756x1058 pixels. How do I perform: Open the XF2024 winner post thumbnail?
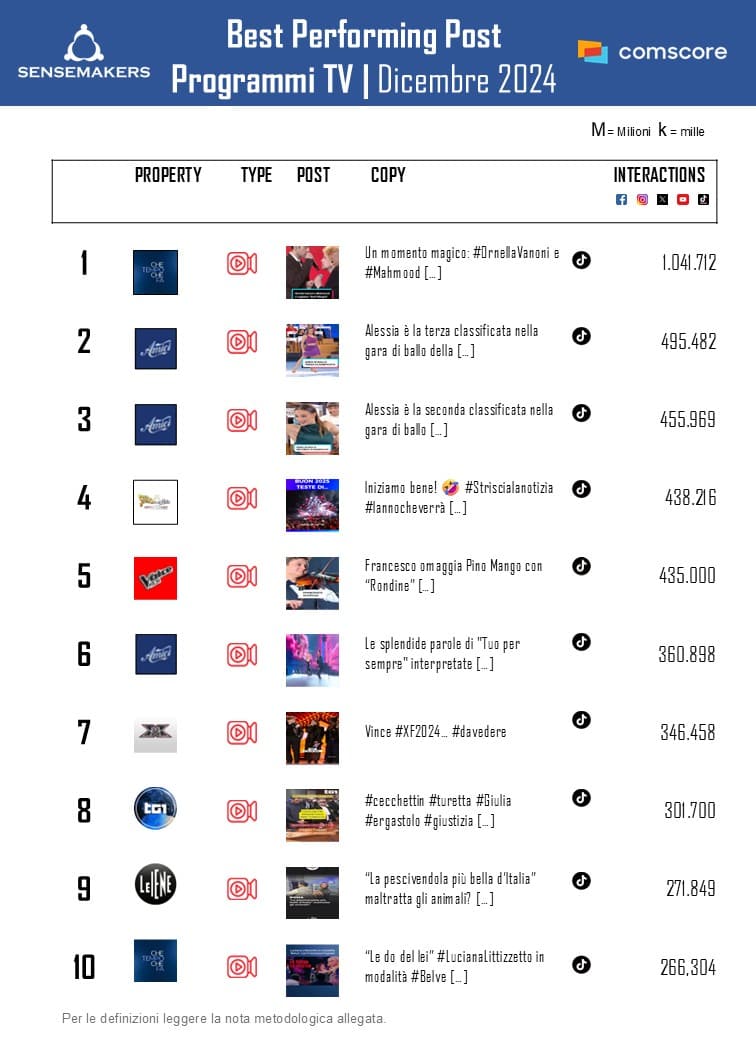(312, 738)
